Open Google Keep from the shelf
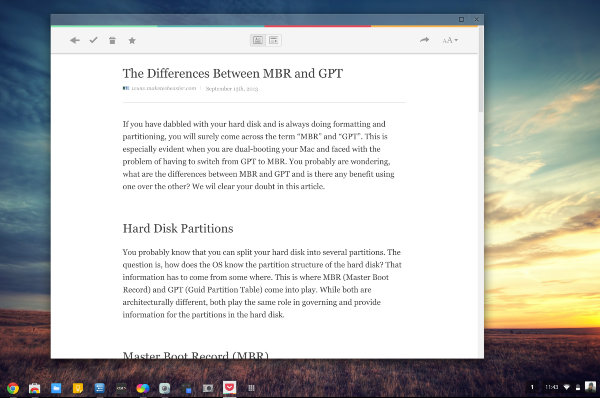 pos(78,388)
